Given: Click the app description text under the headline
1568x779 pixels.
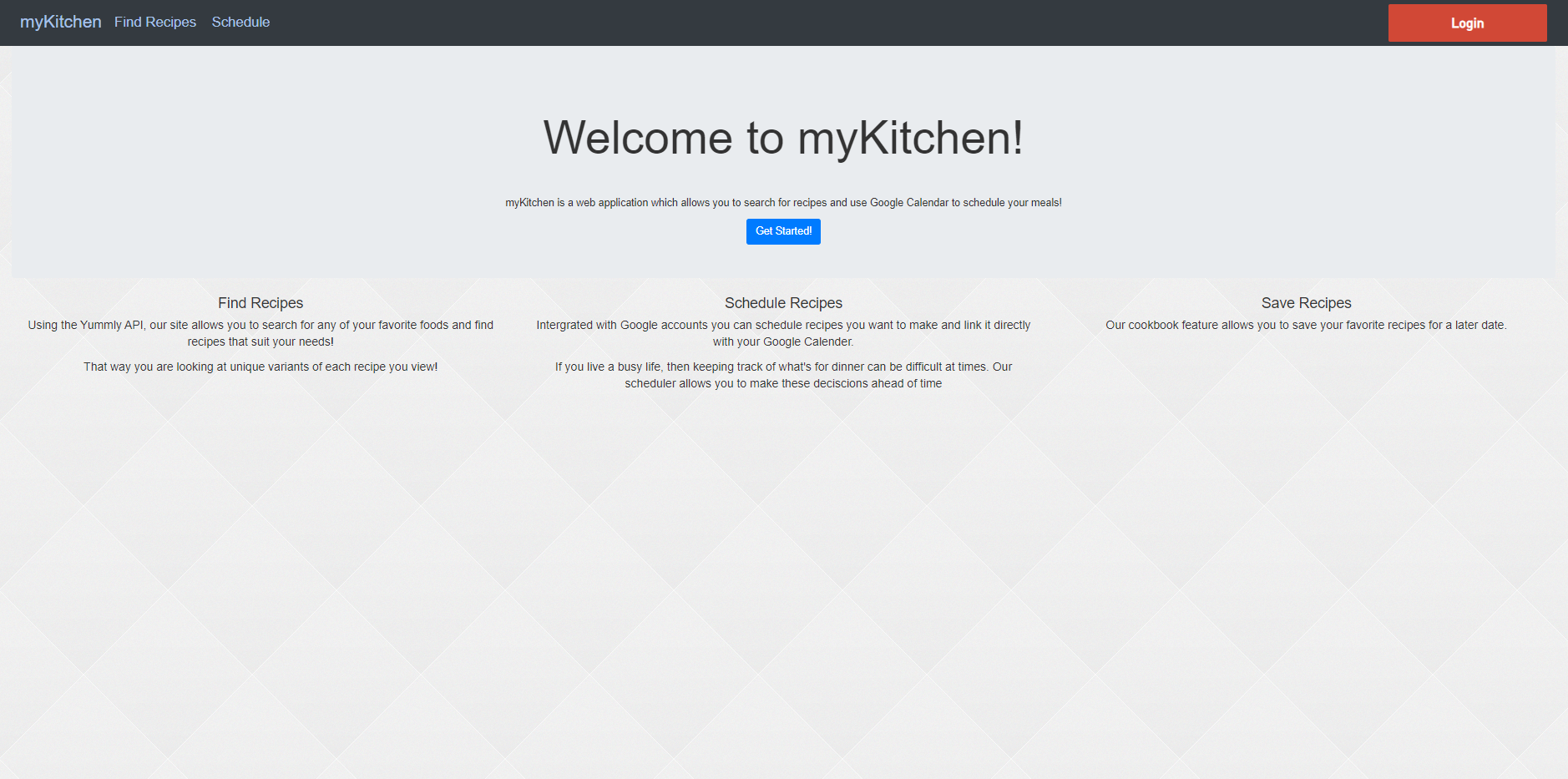Looking at the screenshot, I should click(x=783, y=202).
